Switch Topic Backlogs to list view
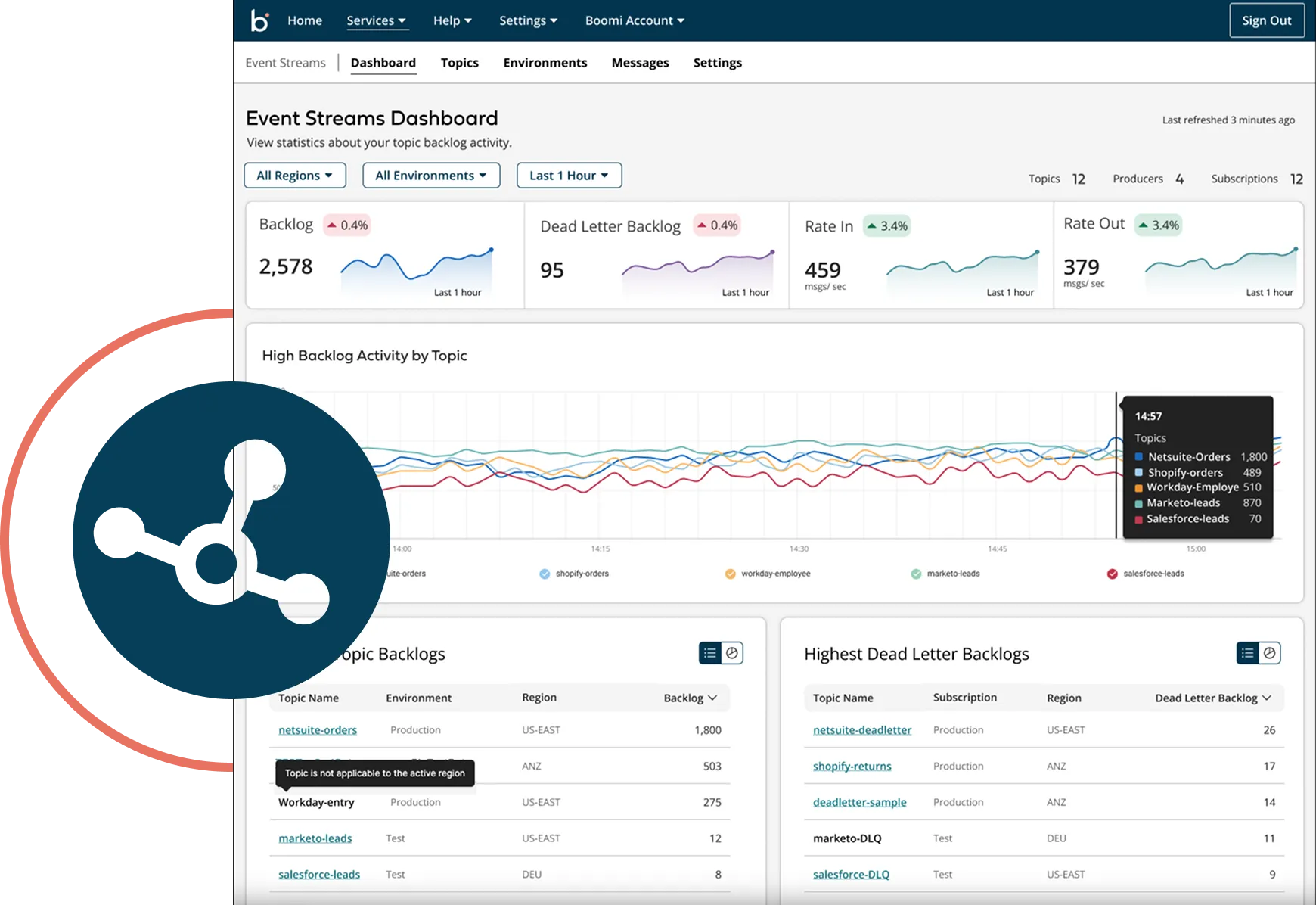 point(710,653)
